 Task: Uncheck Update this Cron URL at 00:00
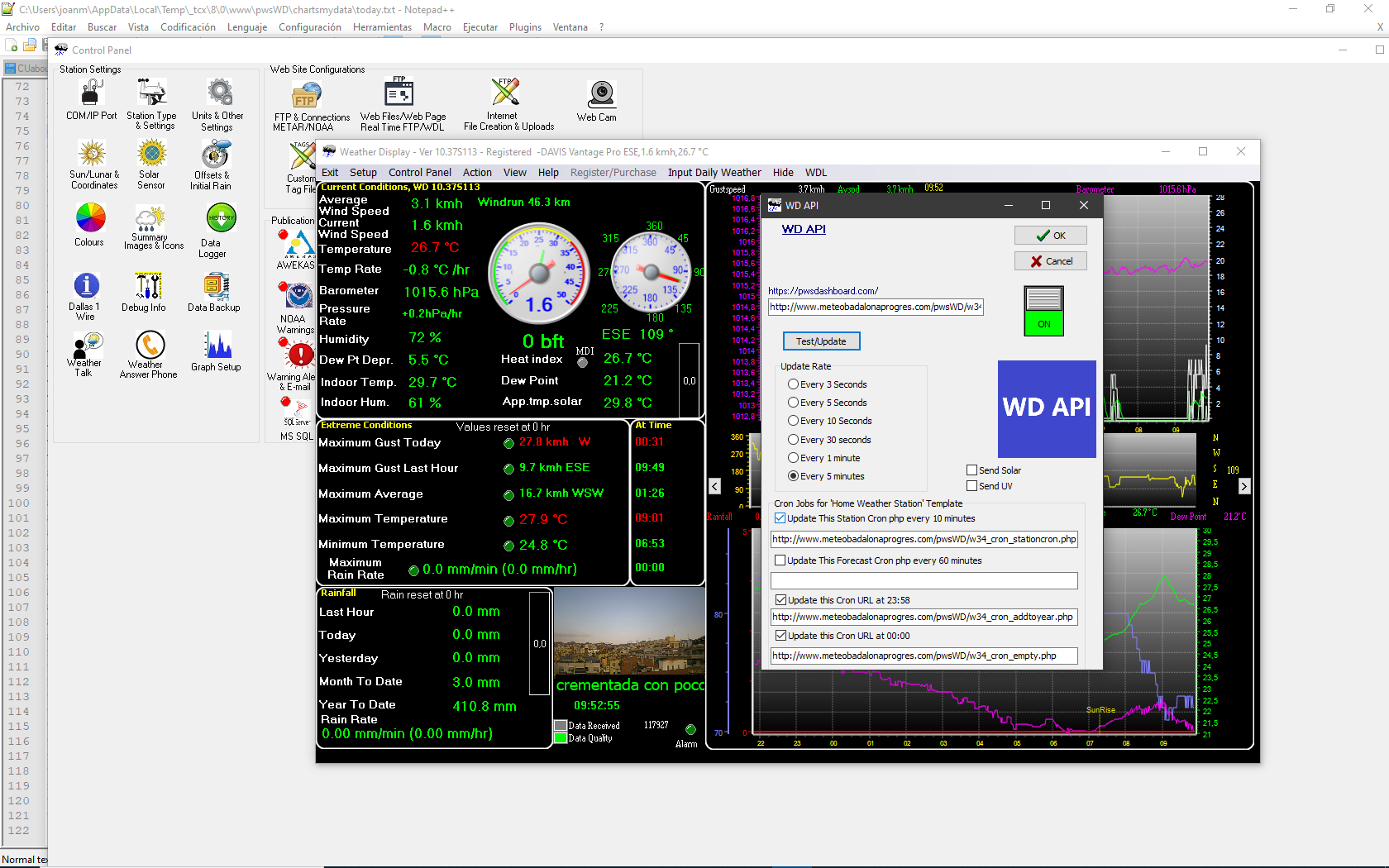click(x=780, y=636)
